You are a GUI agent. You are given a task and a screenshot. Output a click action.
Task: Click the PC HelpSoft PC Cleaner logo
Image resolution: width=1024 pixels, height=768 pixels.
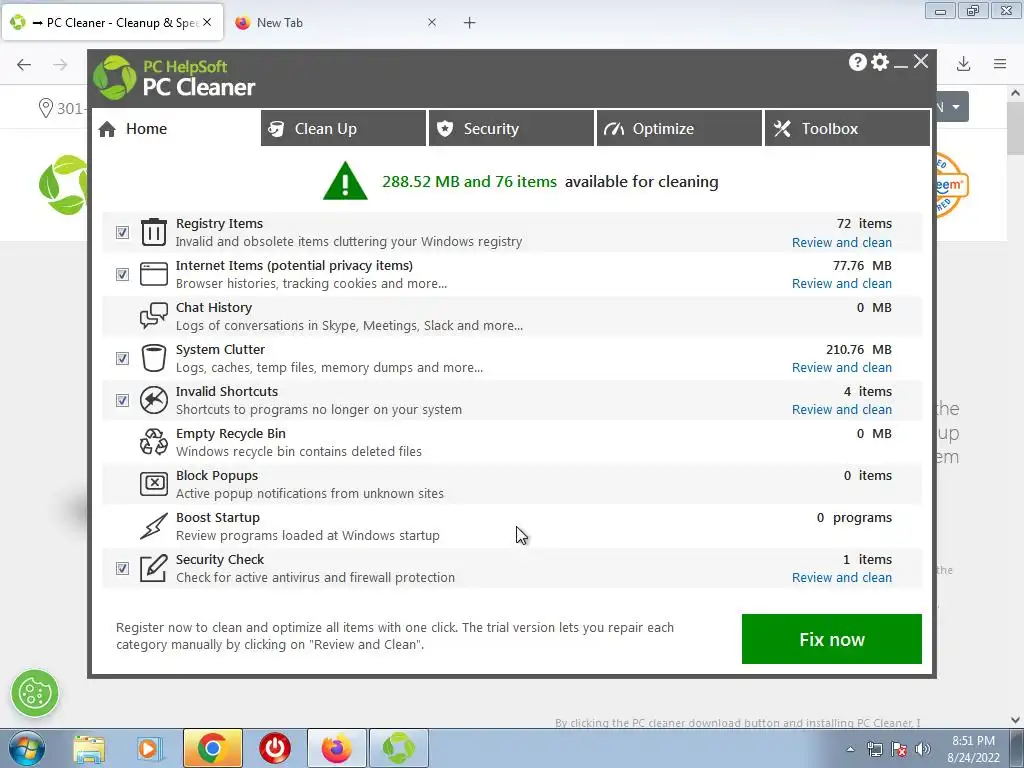pos(174,78)
